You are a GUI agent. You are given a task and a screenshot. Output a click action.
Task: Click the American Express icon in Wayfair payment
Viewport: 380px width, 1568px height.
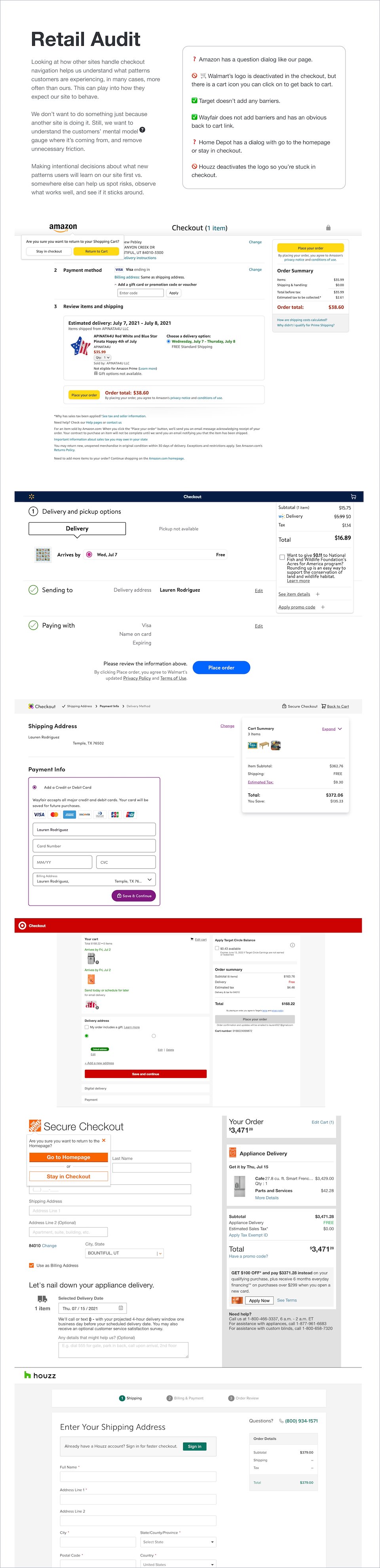[69, 814]
